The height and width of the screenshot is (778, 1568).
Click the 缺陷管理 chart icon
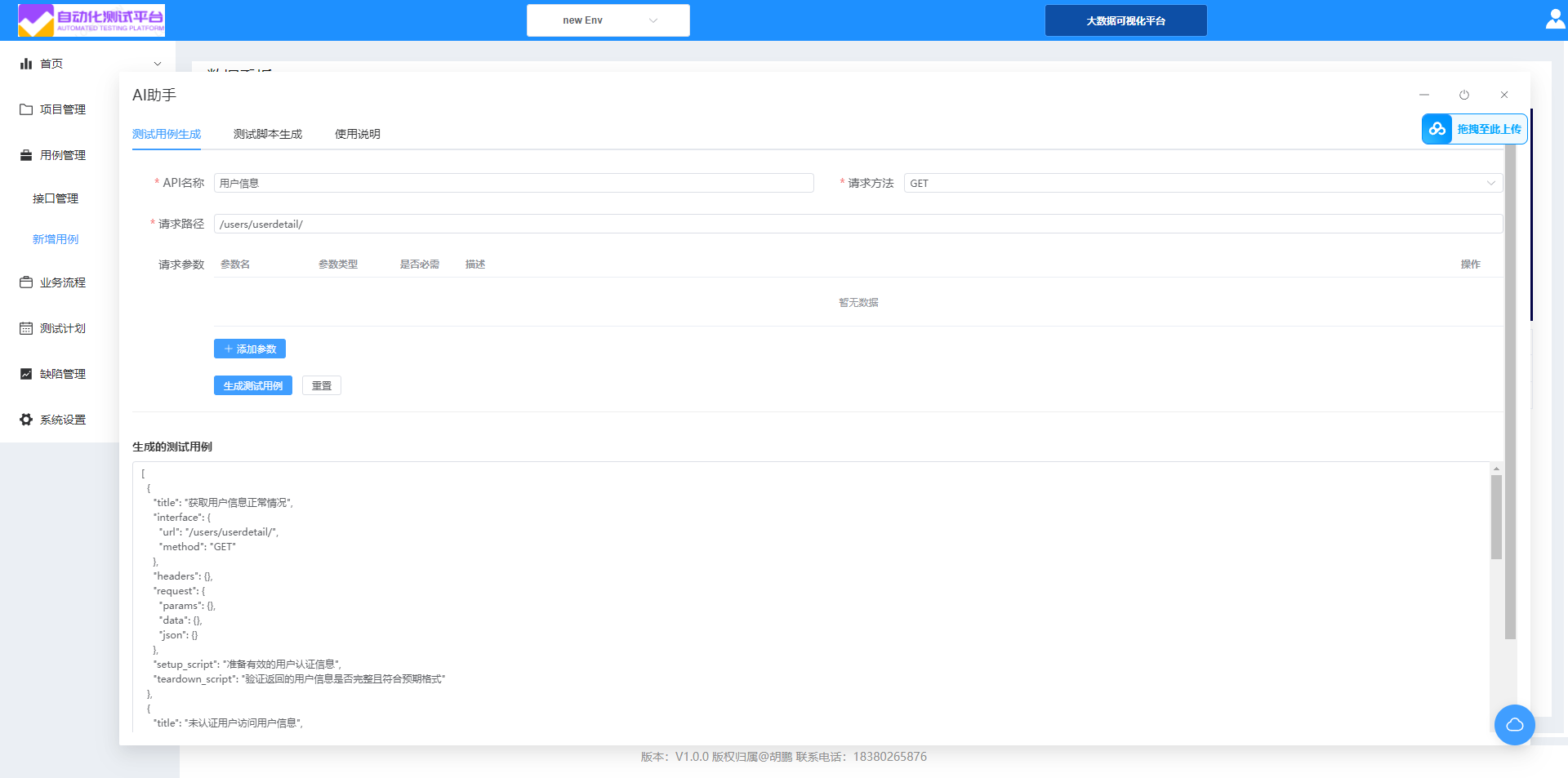point(26,374)
